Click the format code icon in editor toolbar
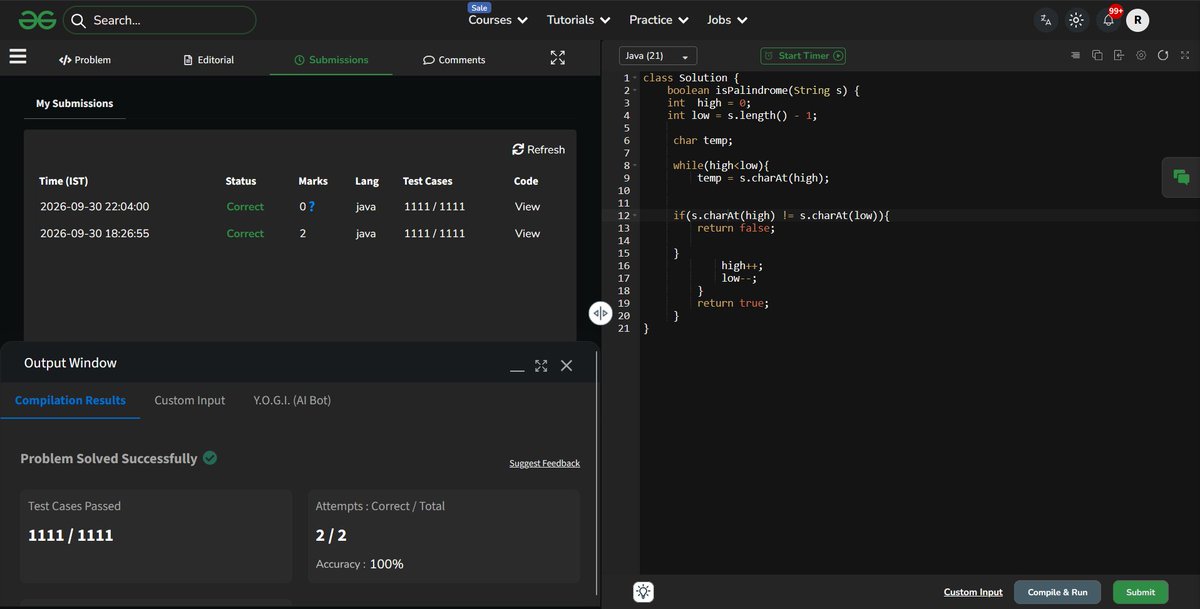Screen dimensions: 1200x609 pyautogui.click(x=1075, y=56)
